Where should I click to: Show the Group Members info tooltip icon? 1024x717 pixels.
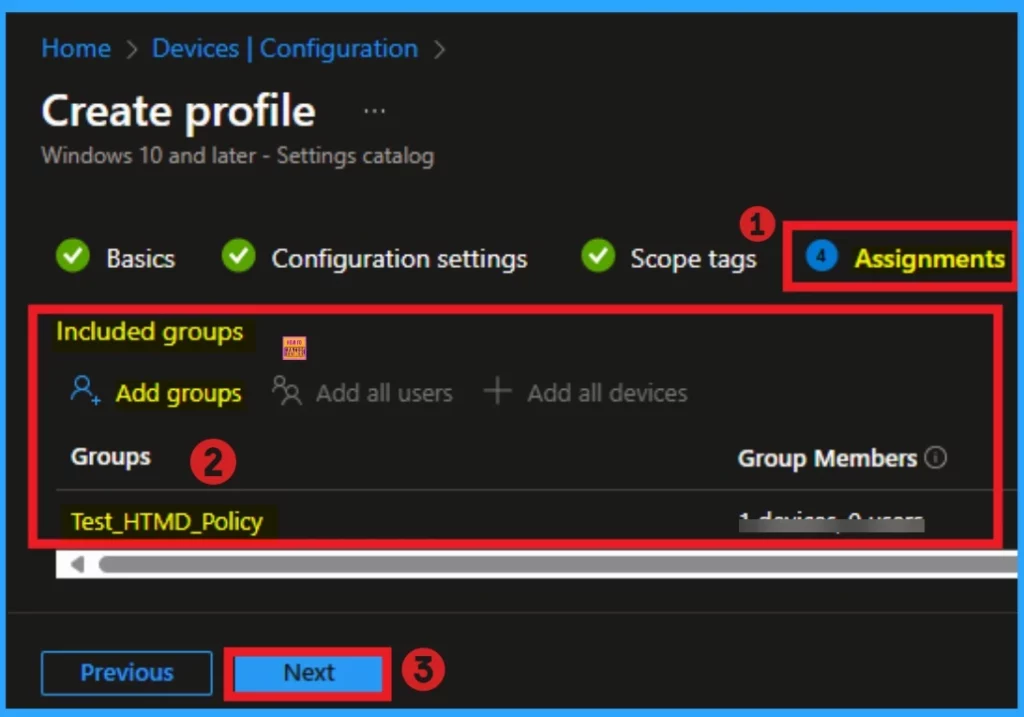click(x=935, y=457)
